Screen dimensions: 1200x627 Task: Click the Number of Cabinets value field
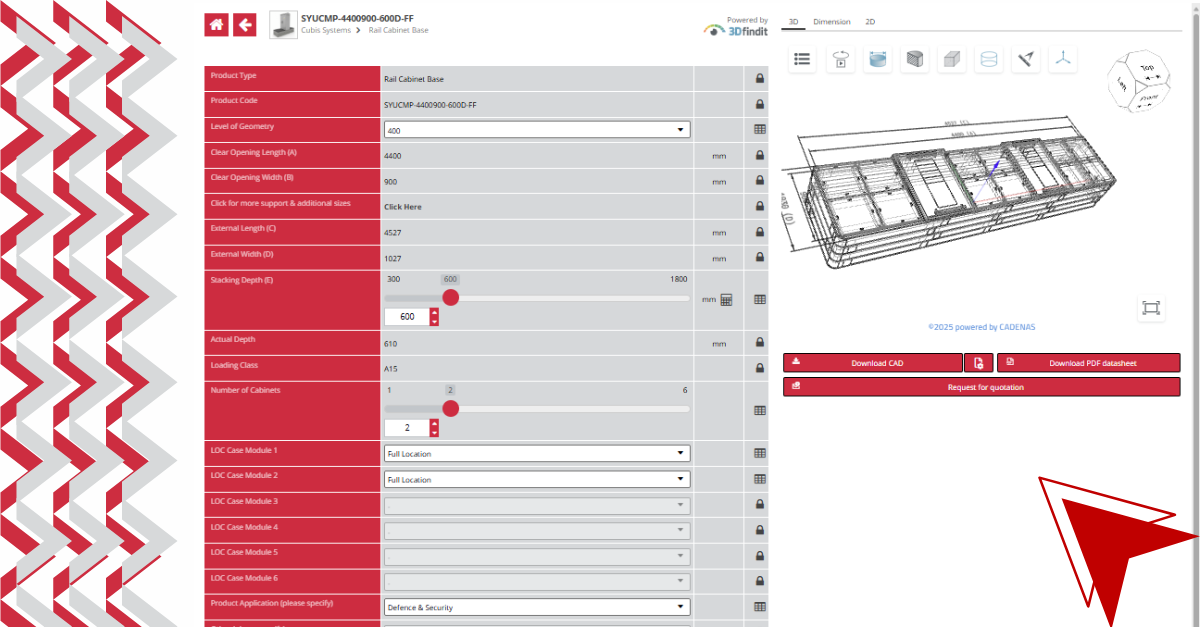tap(406, 428)
